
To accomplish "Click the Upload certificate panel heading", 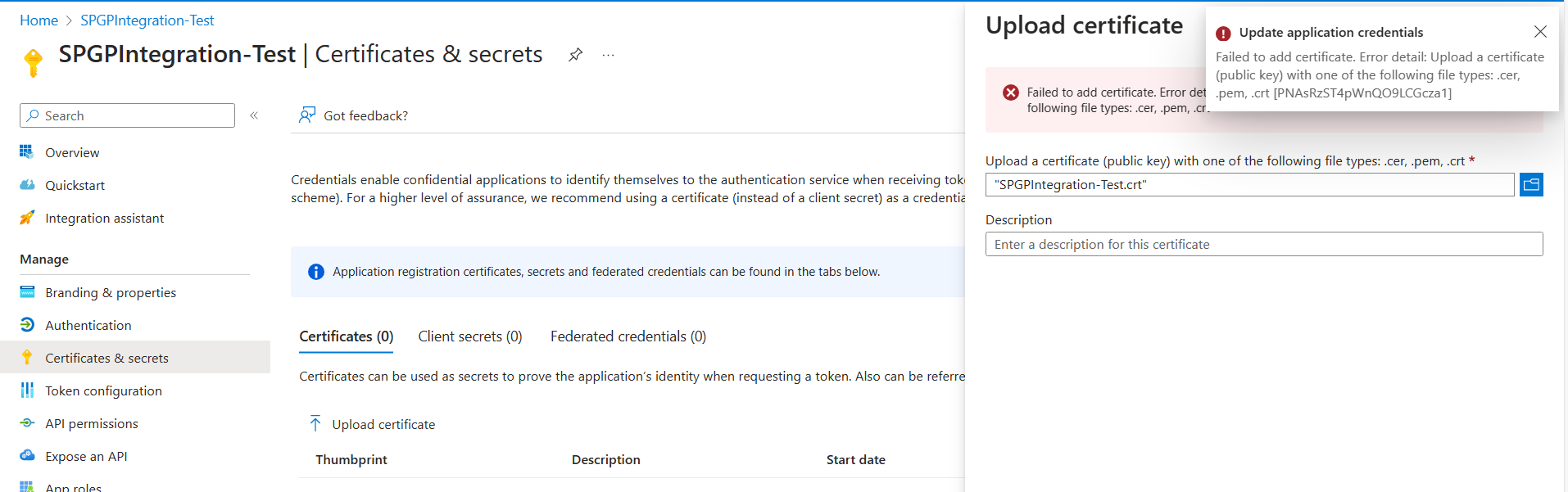I will [1084, 25].
